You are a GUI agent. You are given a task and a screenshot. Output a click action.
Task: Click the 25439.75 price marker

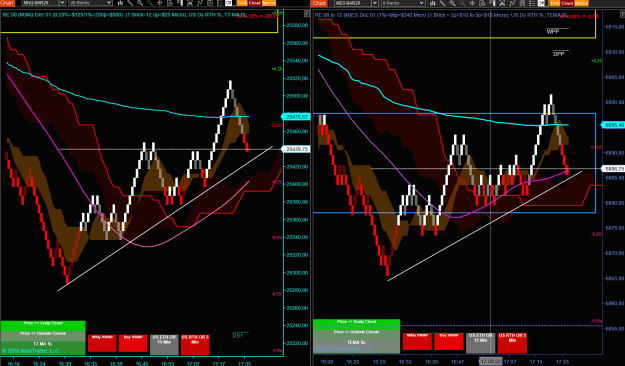pyautogui.click(x=295, y=149)
